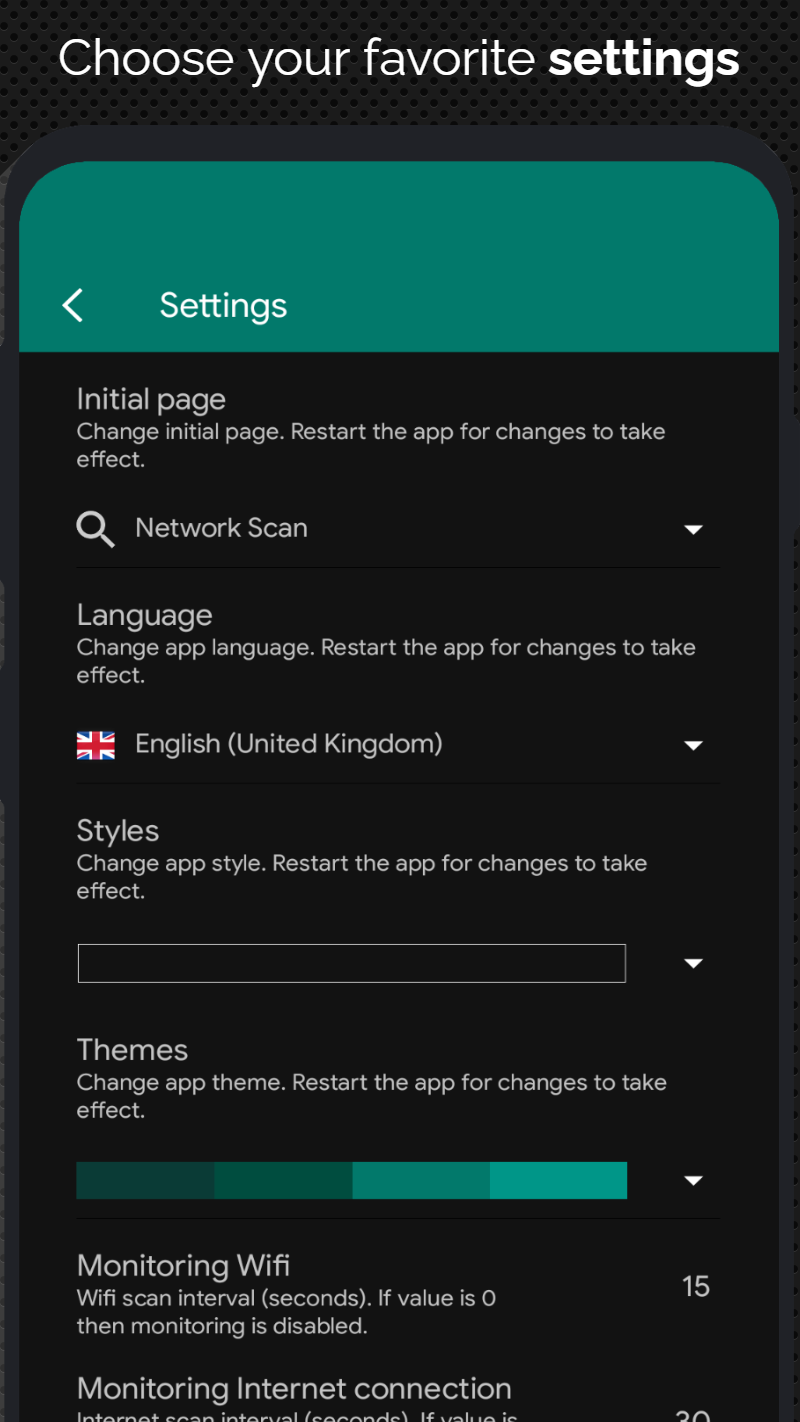The width and height of the screenshot is (800, 1422).
Task: Tap the back arrow in Settings header
Action: click(x=73, y=305)
